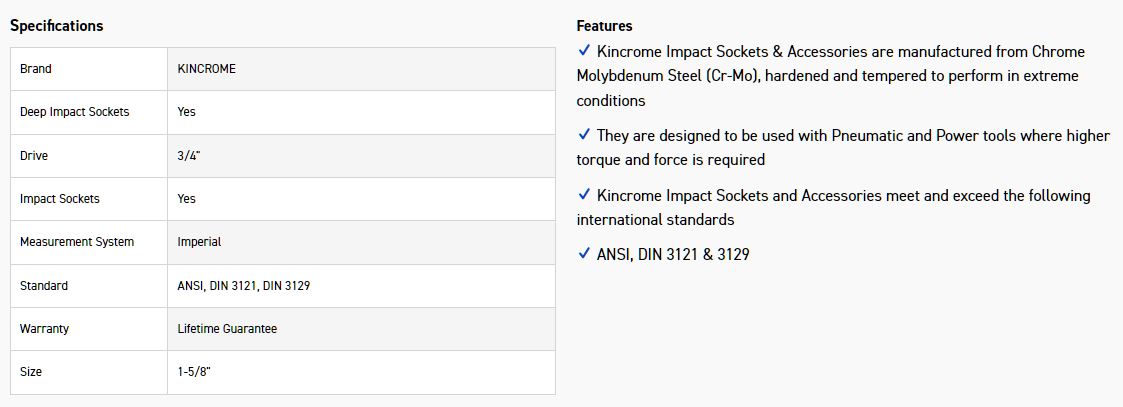Screen dimensions: 1123x407
Task: Click the Standard row label in table
Action: pos(44,286)
